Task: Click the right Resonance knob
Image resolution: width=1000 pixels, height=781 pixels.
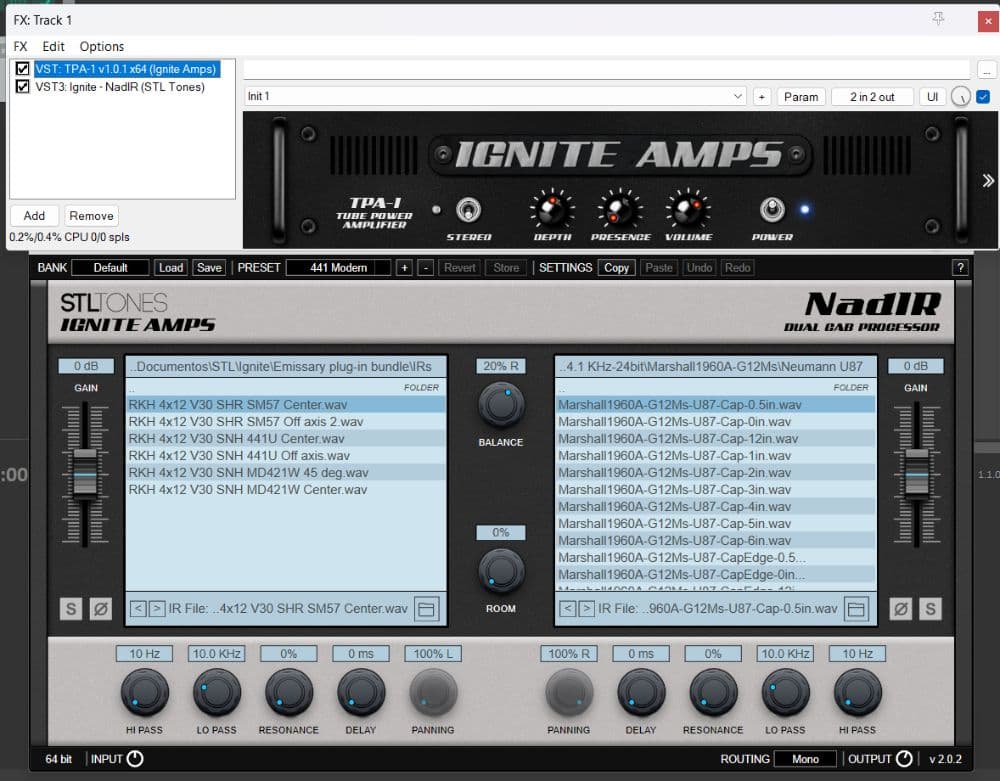Action: (x=713, y=693)
